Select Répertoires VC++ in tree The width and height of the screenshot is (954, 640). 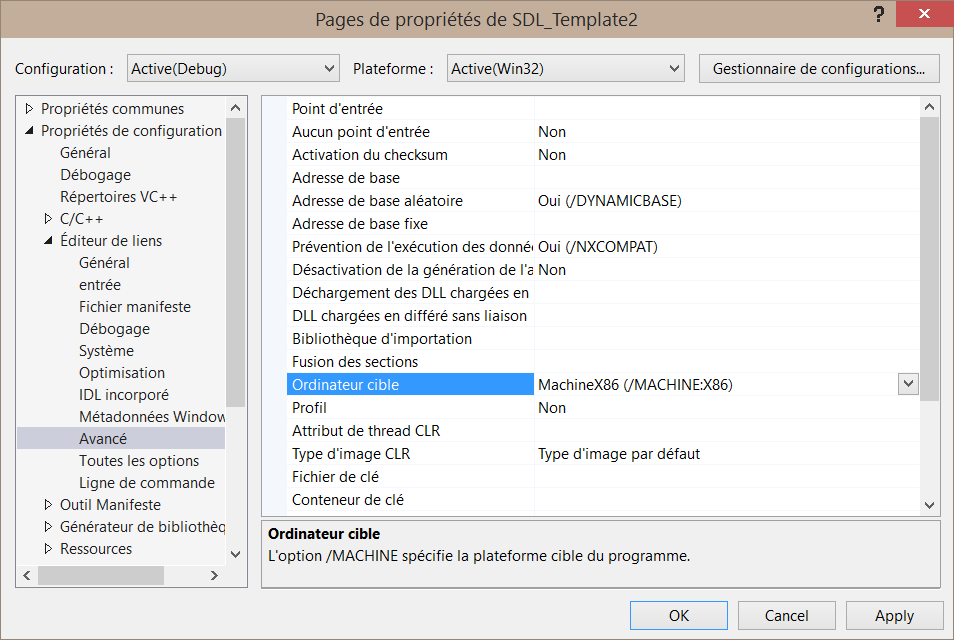pyautogui.click(x=118, y=197)
